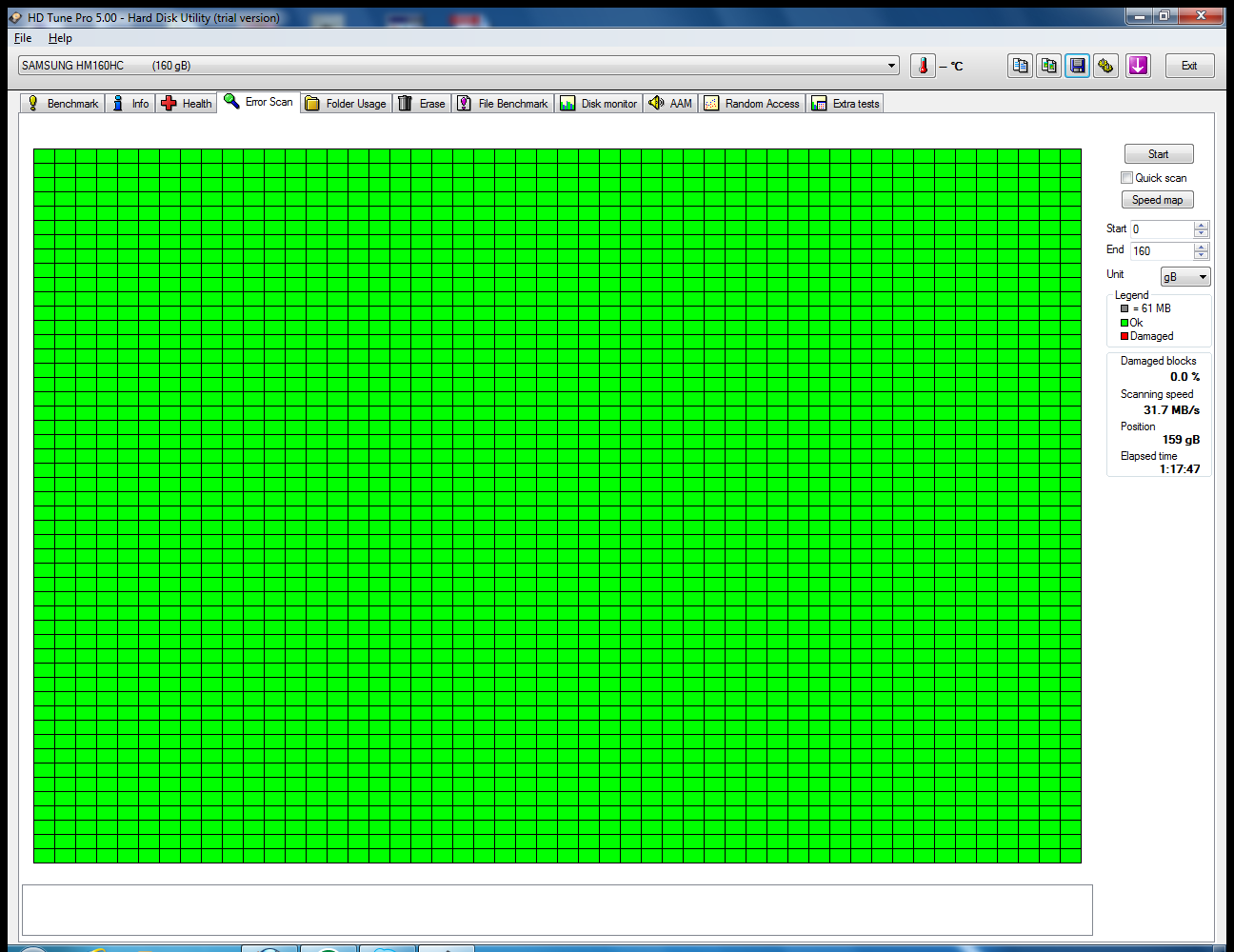Enable the Quick scan checkbox

1126,178
